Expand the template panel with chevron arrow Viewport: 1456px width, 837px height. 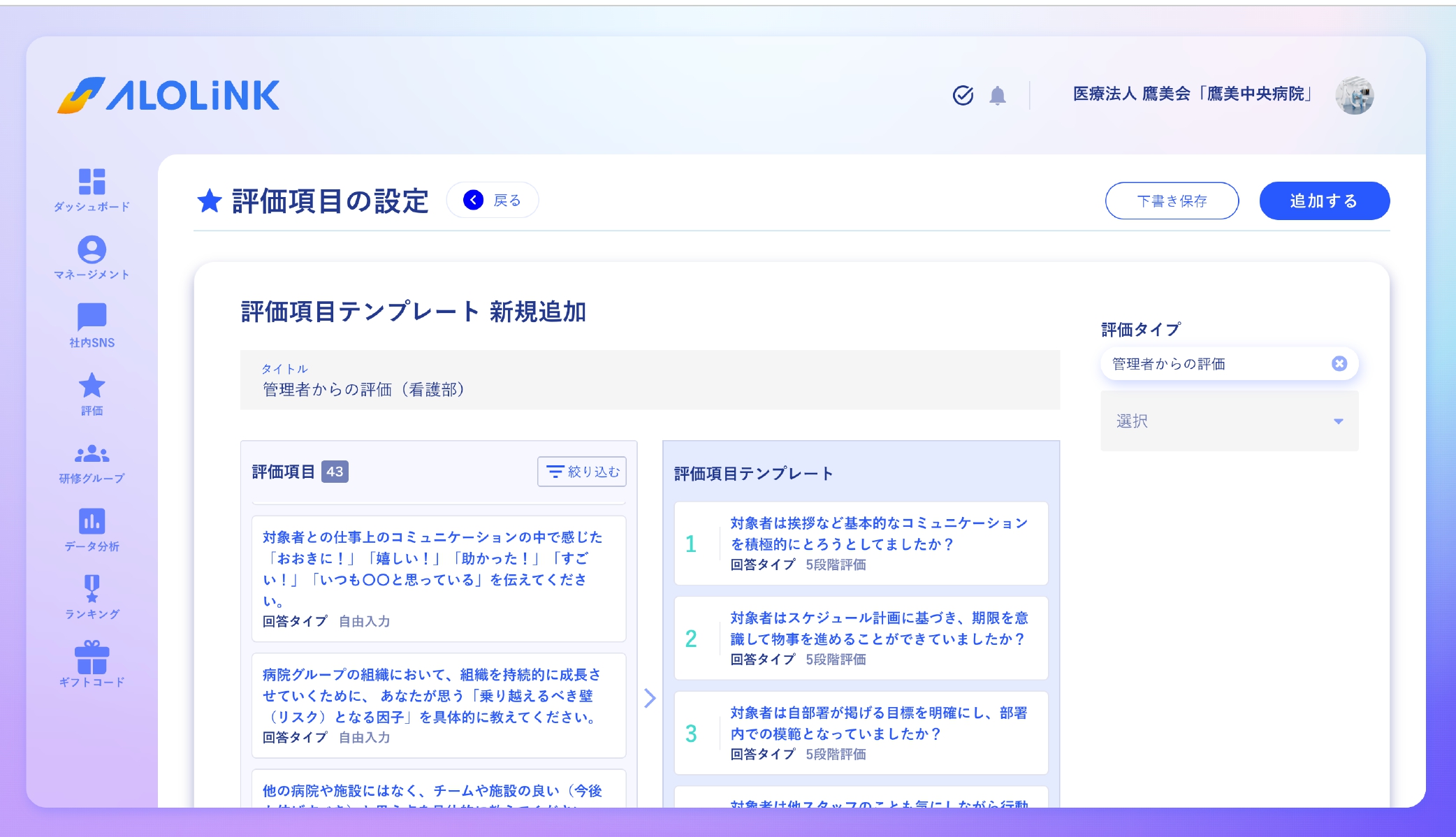(650, 699)
